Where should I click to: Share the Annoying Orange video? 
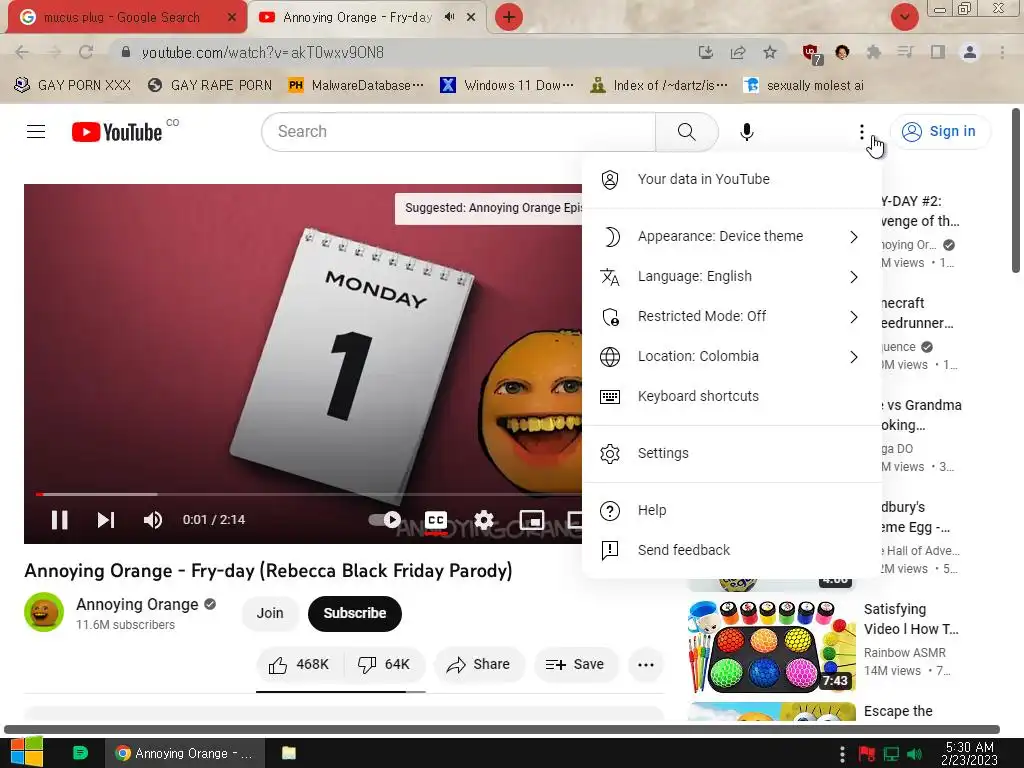(x=479, y=664)
